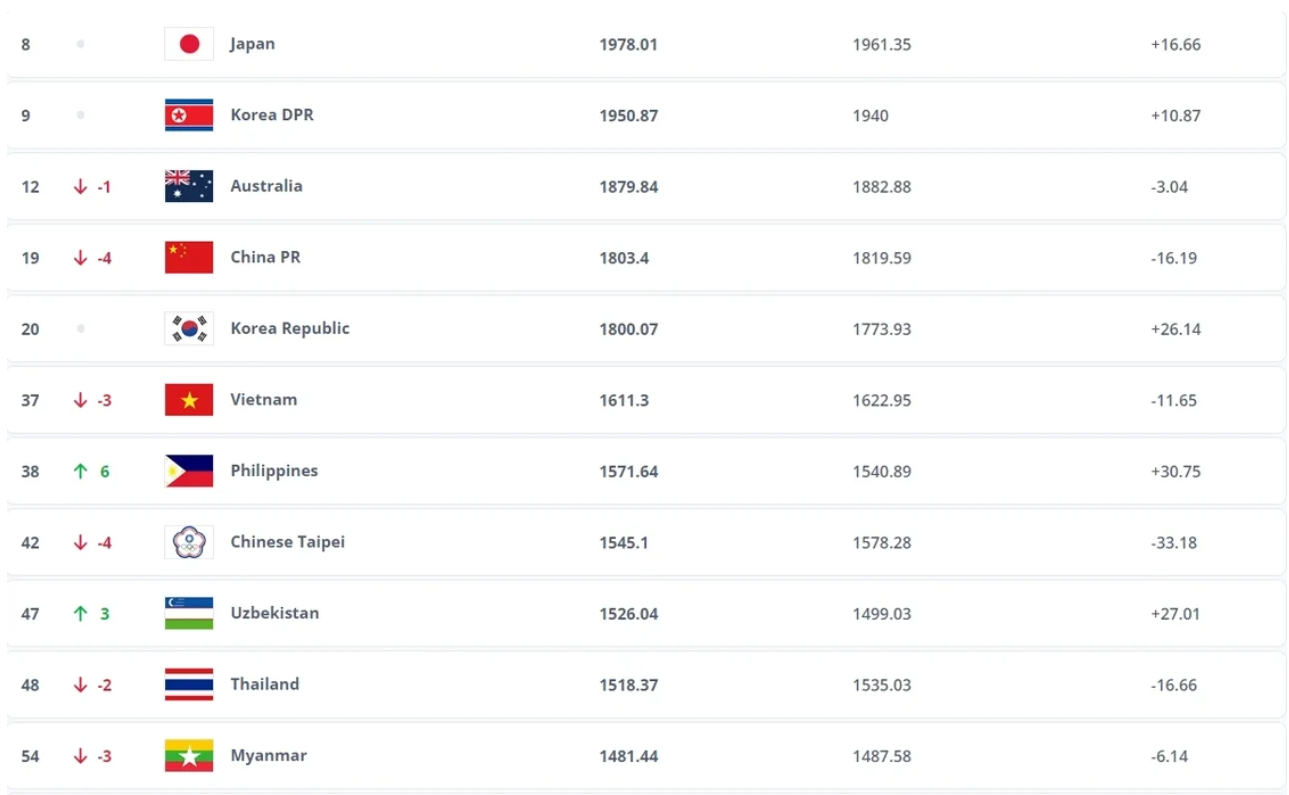
Task: Click the Philippines flag icon
Action: pyautogui.click(x=189, y=471)
